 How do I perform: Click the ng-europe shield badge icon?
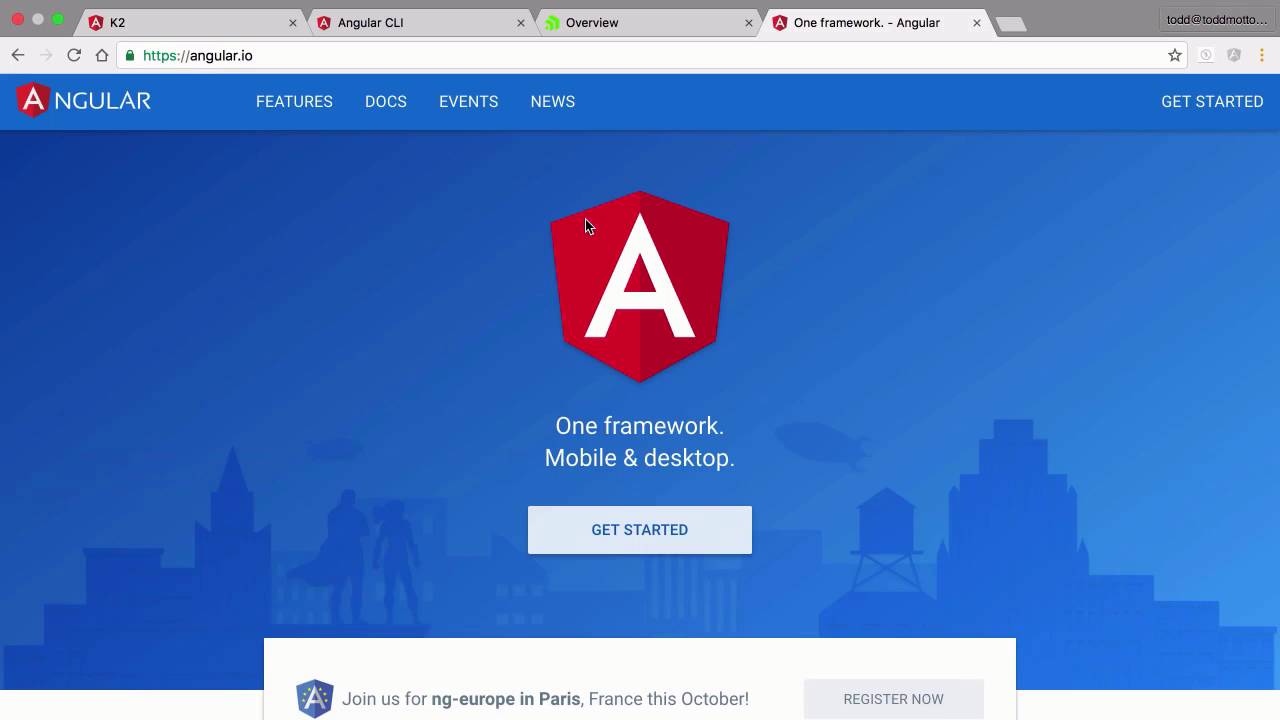[315, 698]
